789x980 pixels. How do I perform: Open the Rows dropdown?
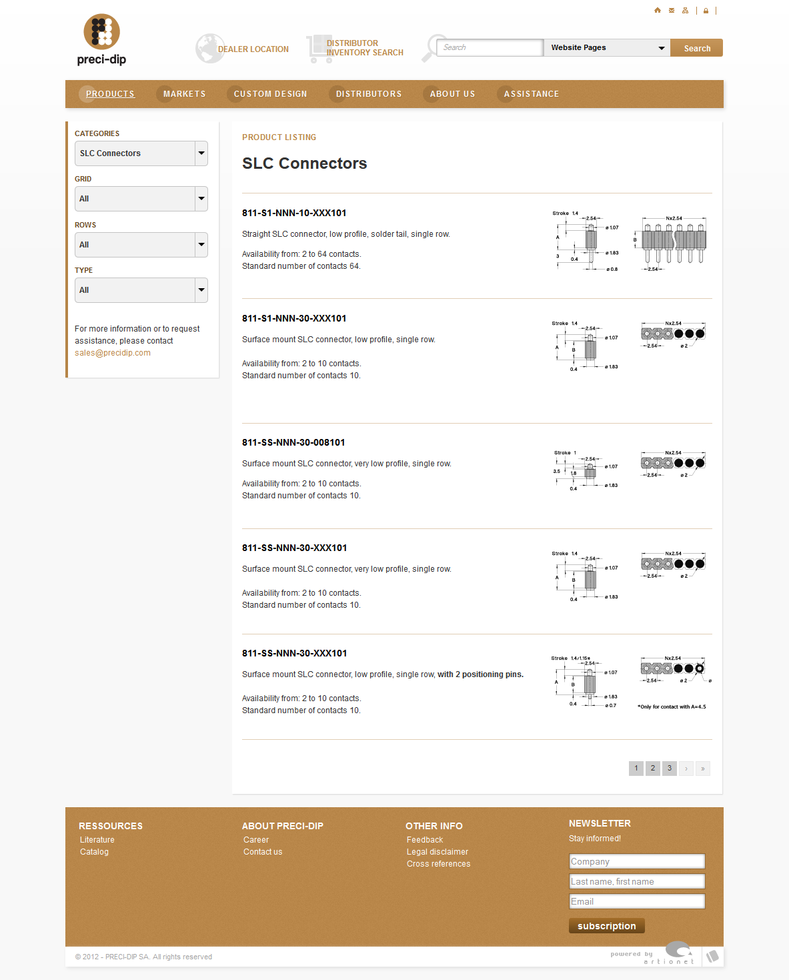(x=141, y=245)
